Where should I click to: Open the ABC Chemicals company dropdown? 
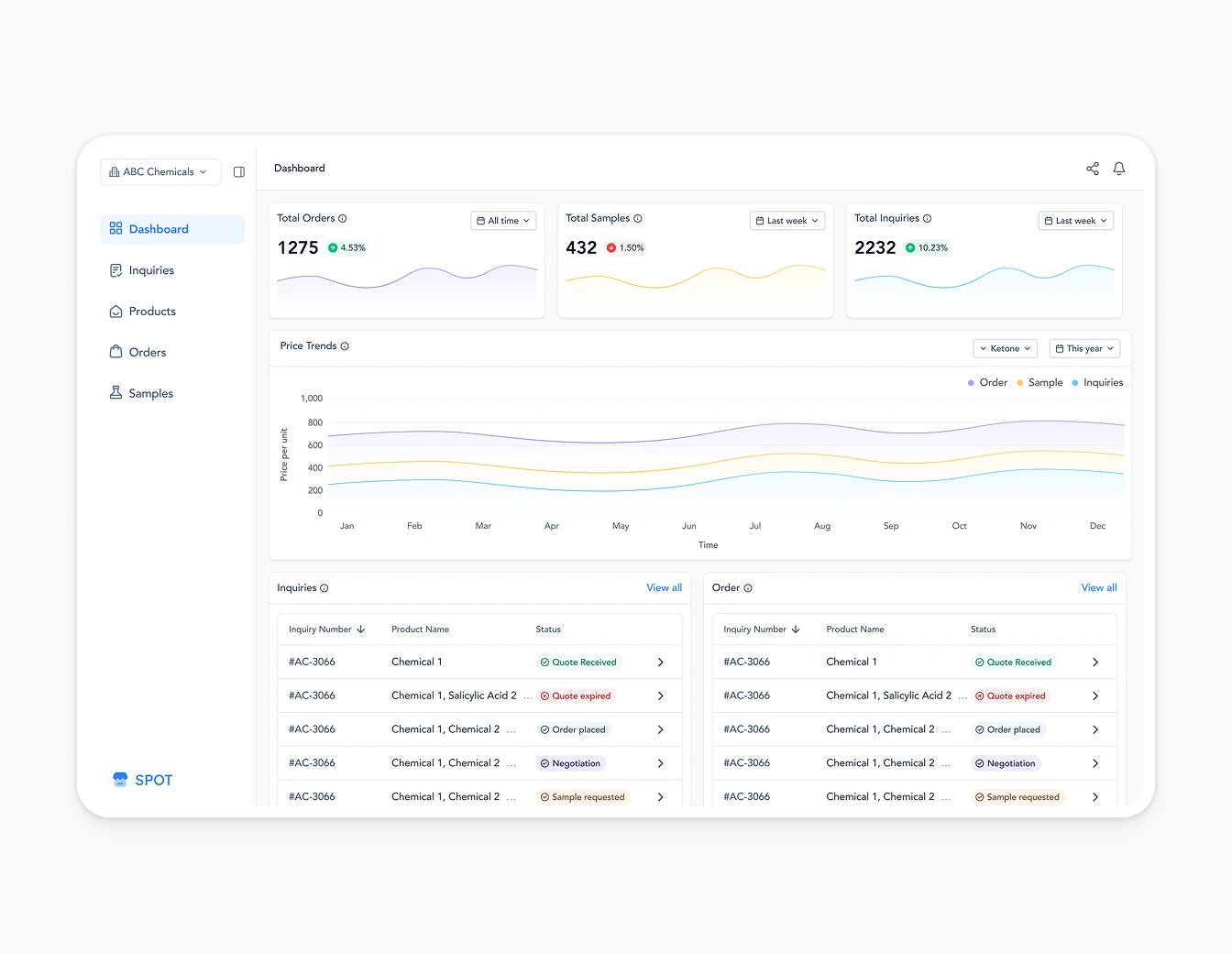tap(159, 171)
